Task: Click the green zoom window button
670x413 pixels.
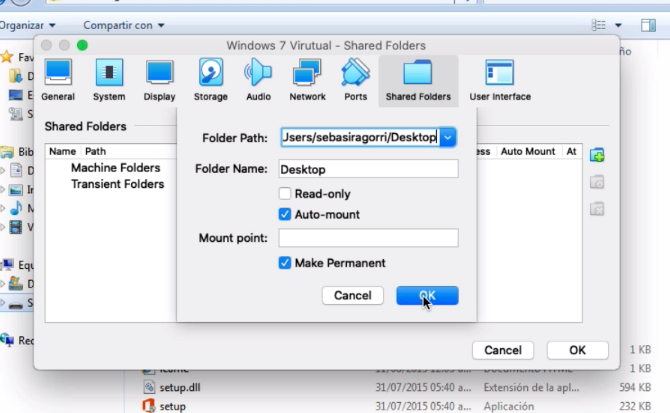Action: (82, 45)
